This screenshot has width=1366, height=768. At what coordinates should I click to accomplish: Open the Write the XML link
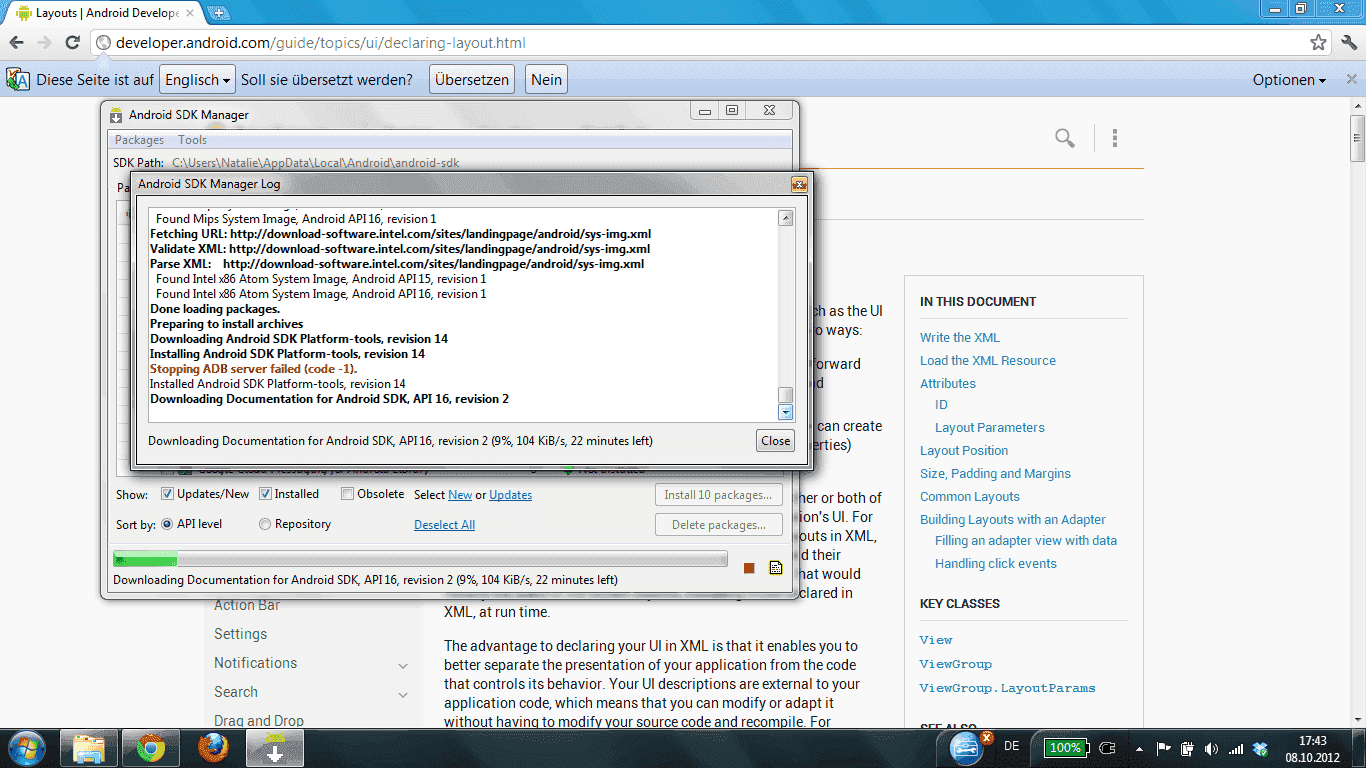[960, 338]
